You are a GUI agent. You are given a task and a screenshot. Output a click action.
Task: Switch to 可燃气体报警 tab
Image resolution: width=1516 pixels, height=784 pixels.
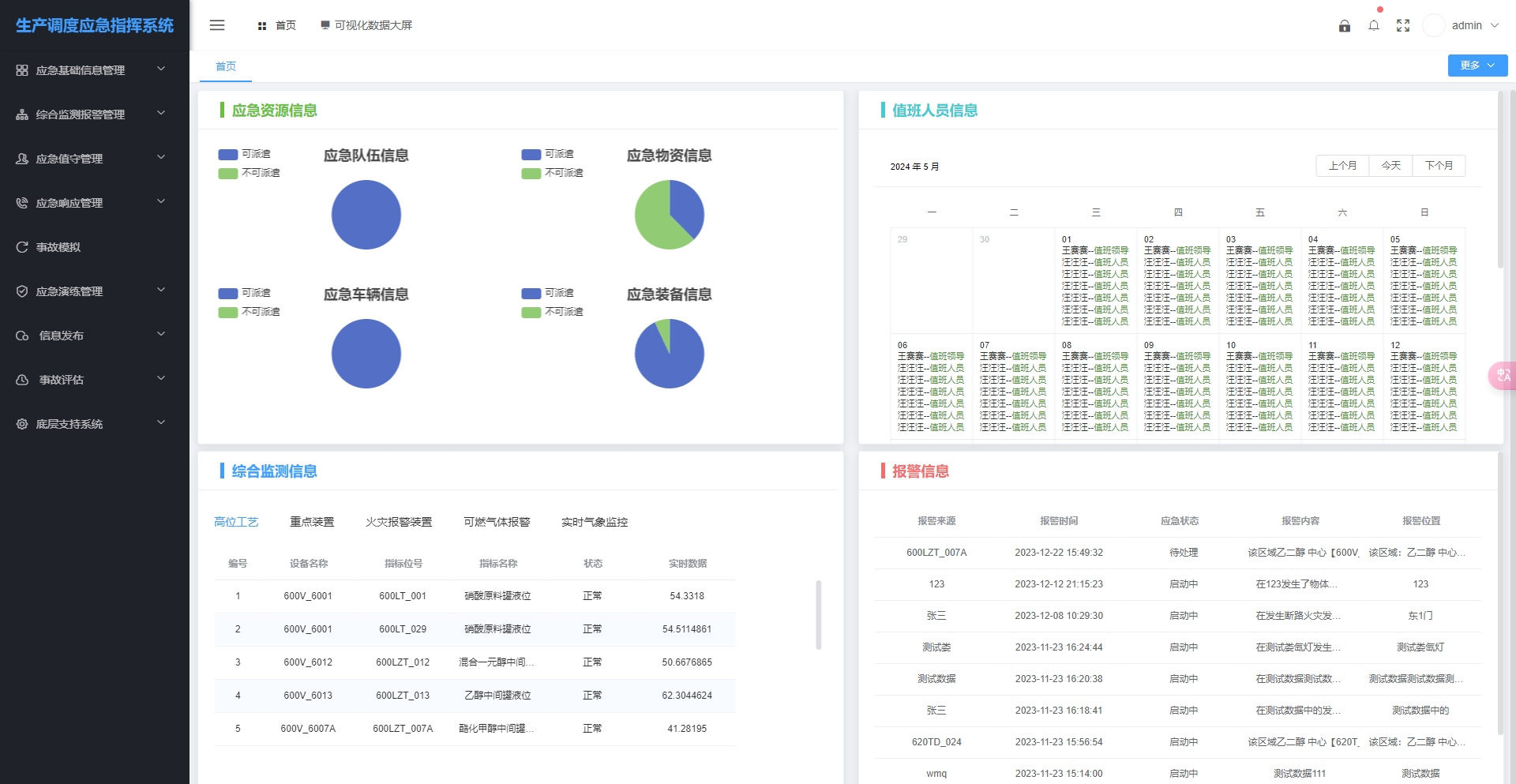coord(497,522)
